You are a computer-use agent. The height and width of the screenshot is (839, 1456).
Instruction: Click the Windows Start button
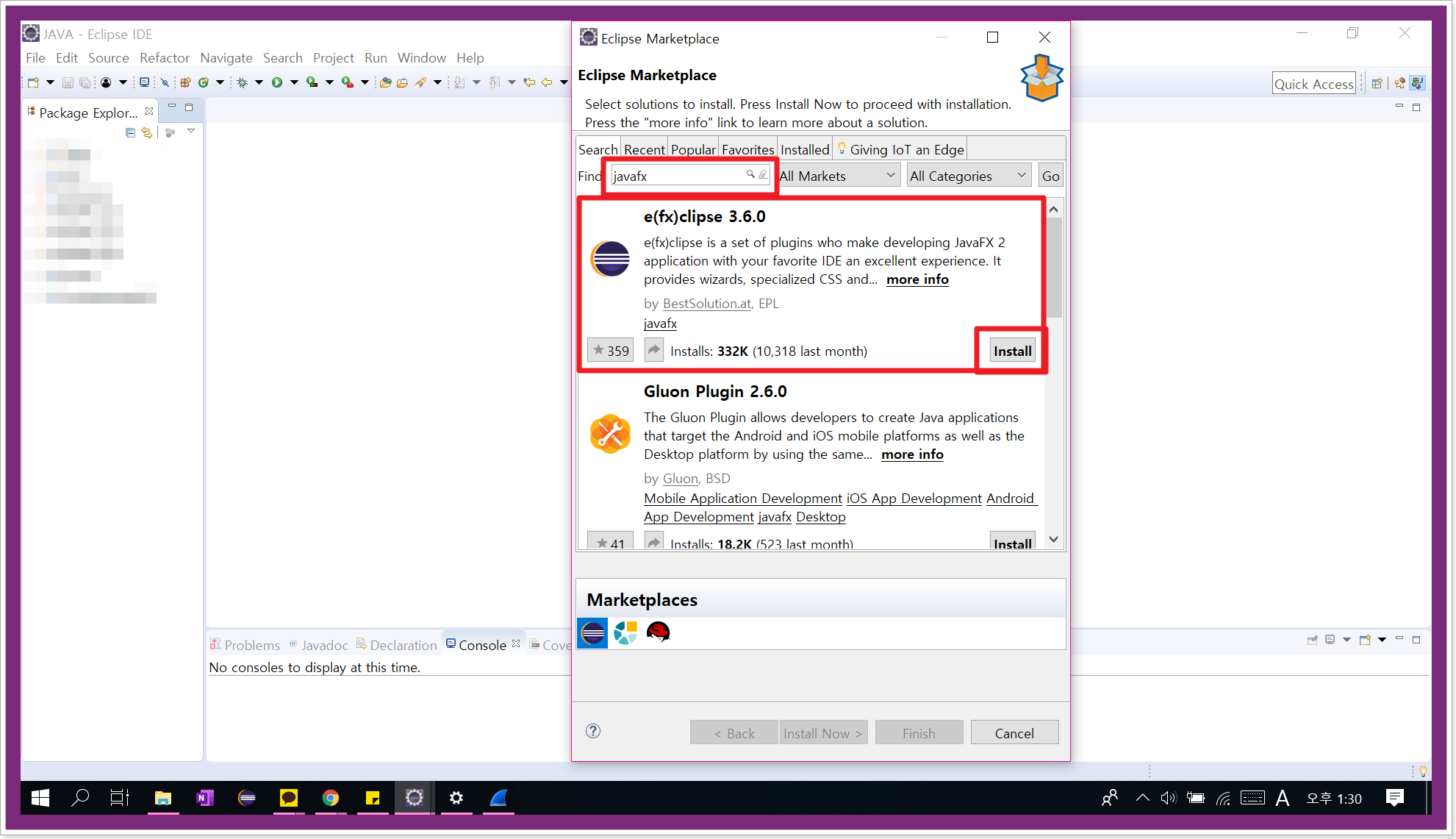click(40, 798)
